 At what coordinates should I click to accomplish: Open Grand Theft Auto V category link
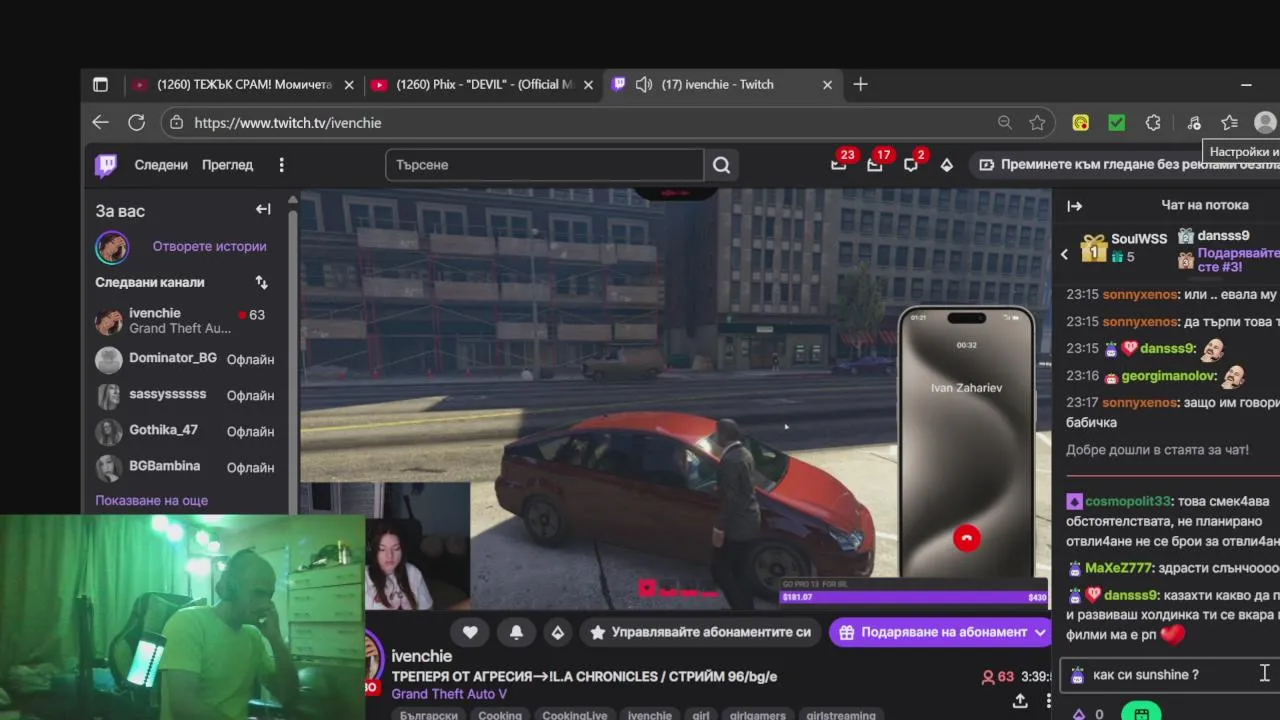(x=449, y=694)
